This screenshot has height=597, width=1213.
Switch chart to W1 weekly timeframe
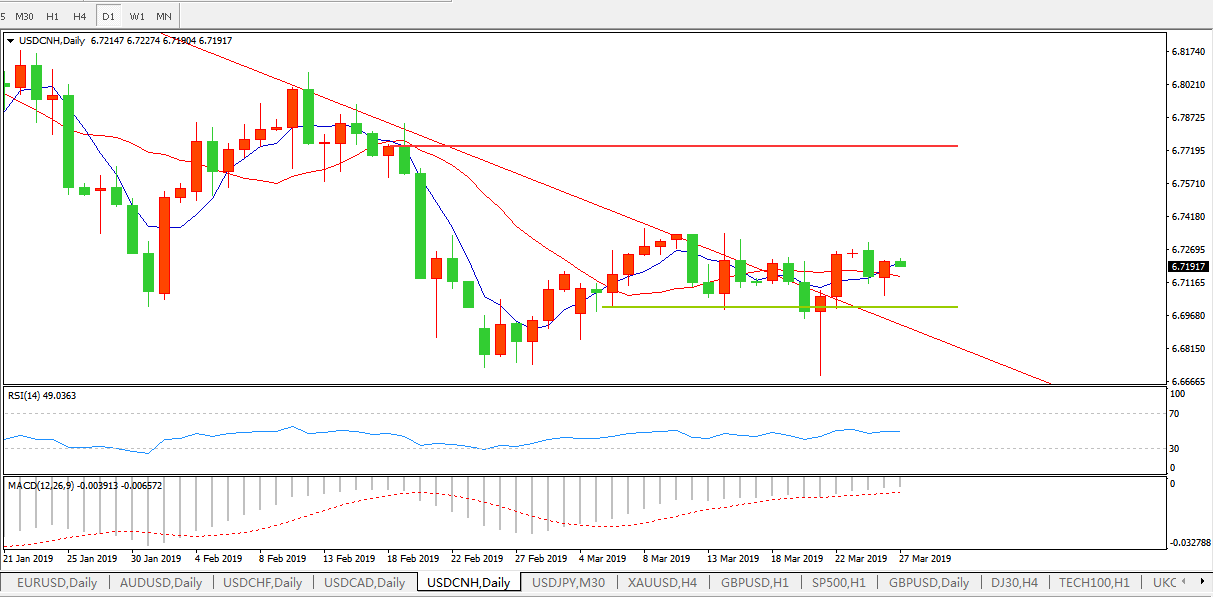137,17
